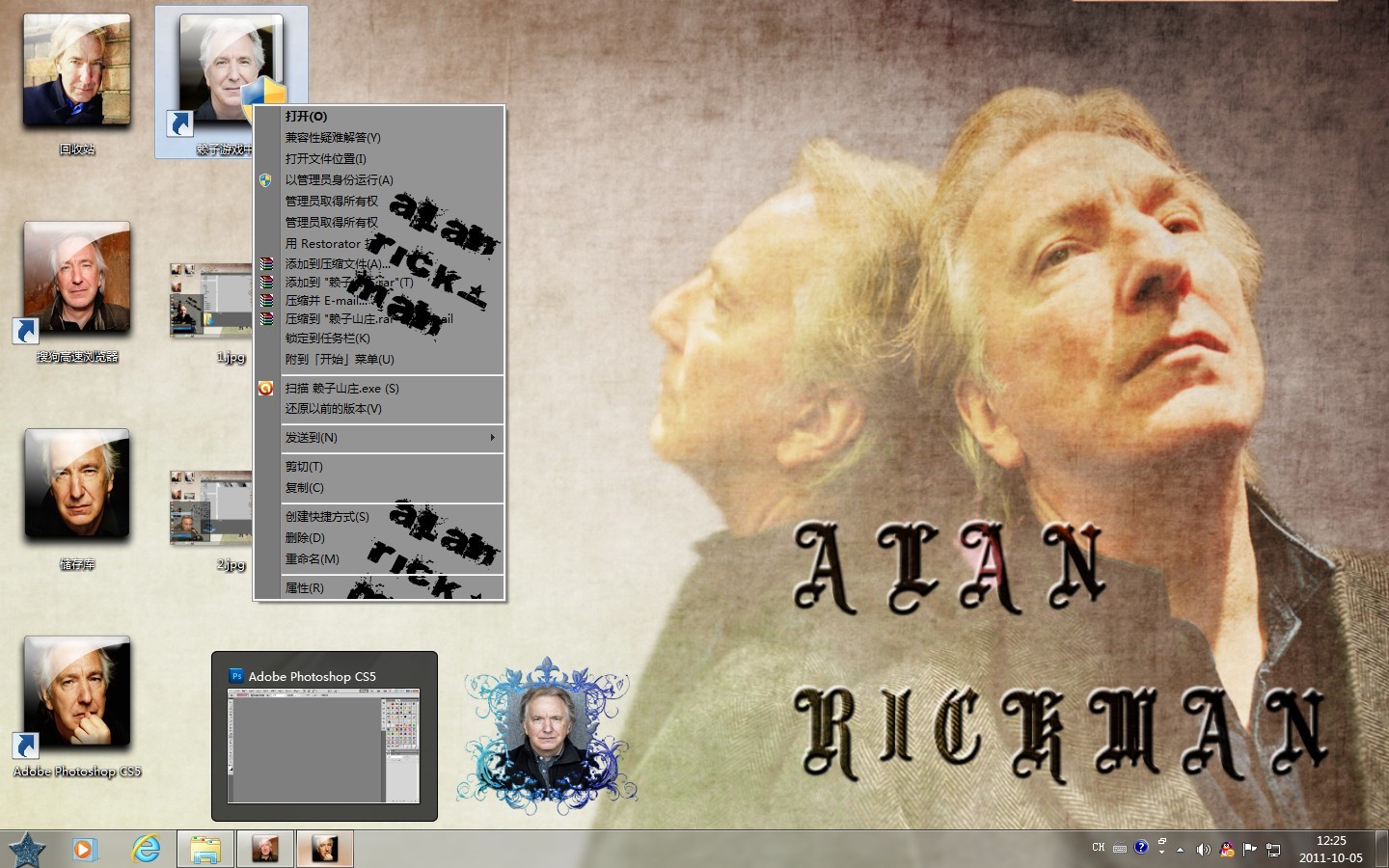Click the CH input language indicator
The image size is (1389, 868).
click(x=1099, y=848)
